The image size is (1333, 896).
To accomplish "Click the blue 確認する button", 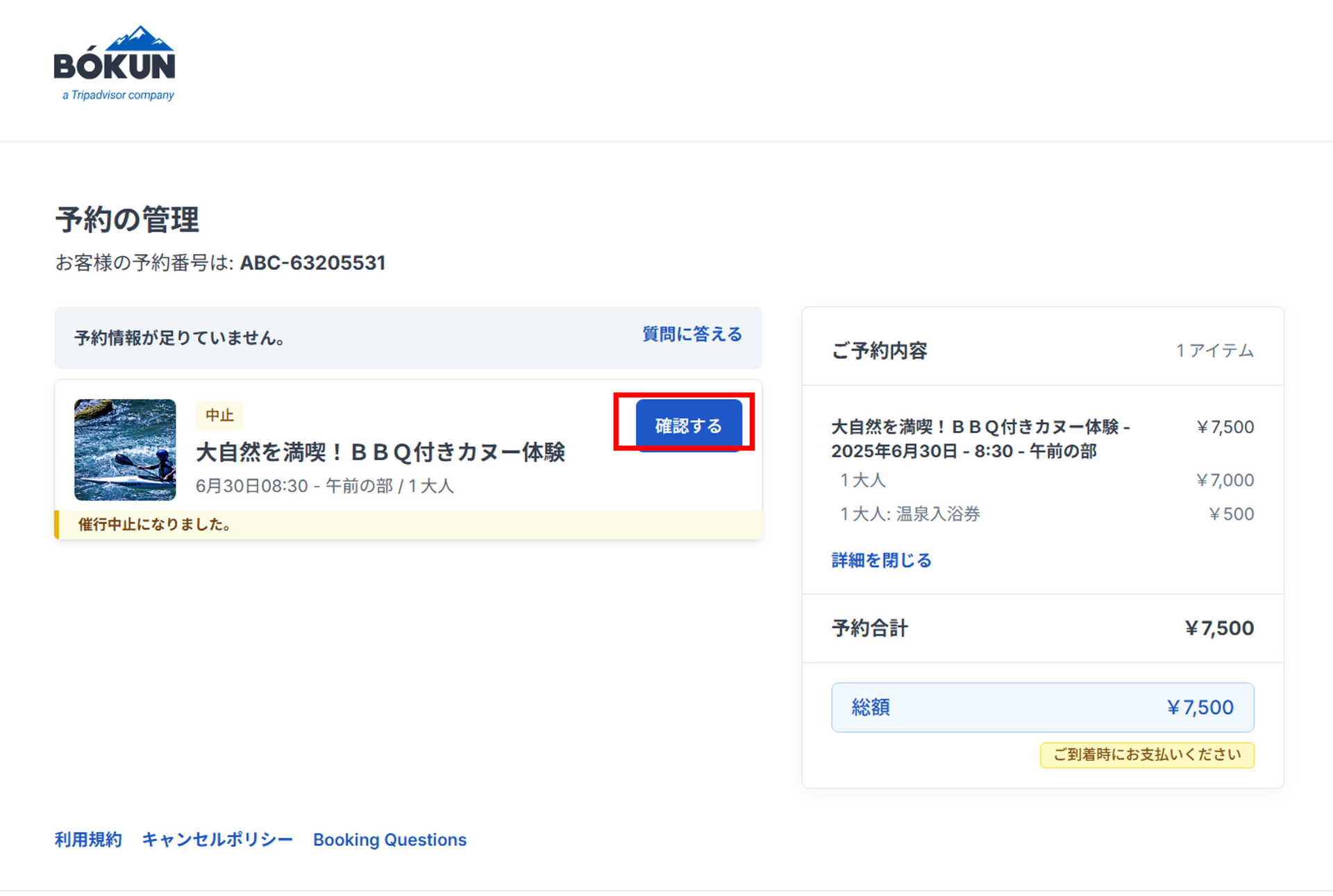I will coord(688,425).
